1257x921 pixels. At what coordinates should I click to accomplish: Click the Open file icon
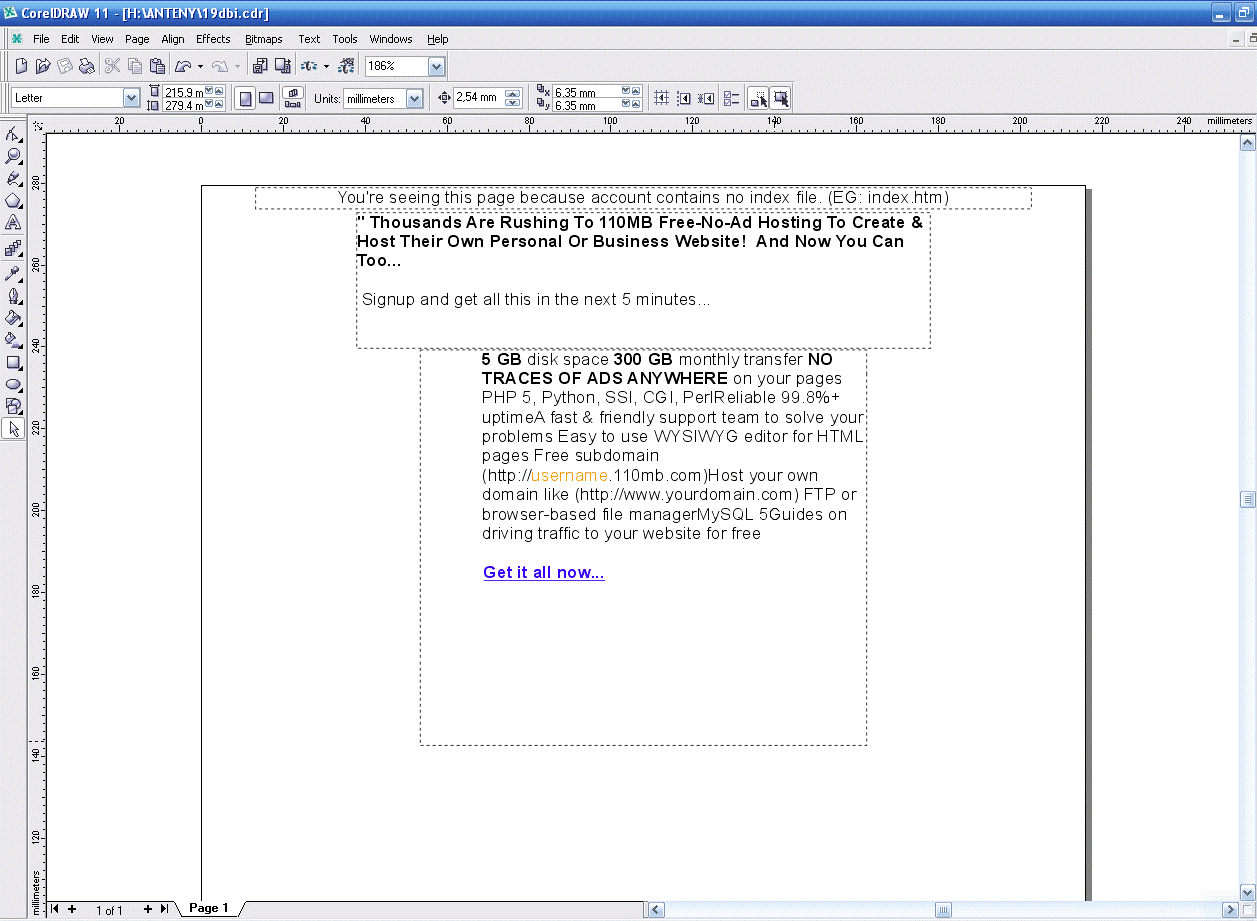pos(43,66)
